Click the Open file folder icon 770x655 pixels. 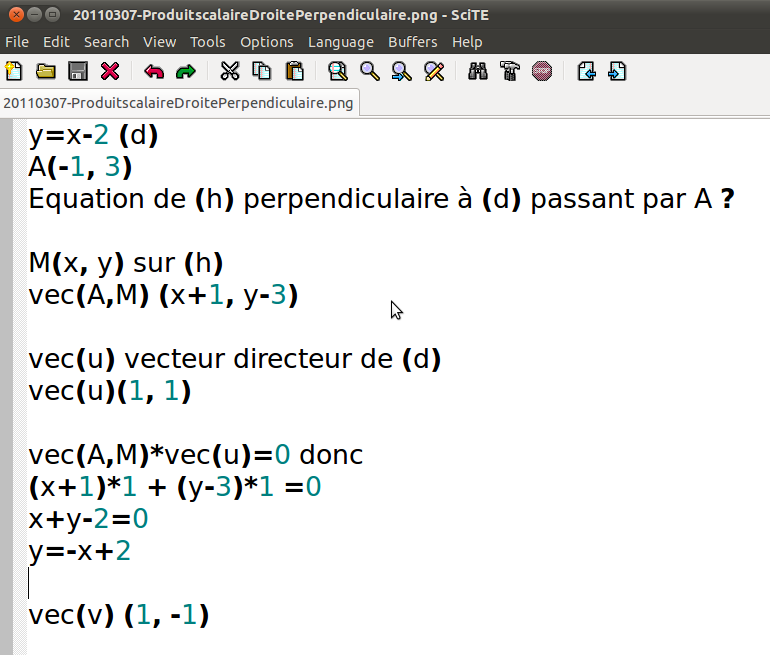[46, 71]
